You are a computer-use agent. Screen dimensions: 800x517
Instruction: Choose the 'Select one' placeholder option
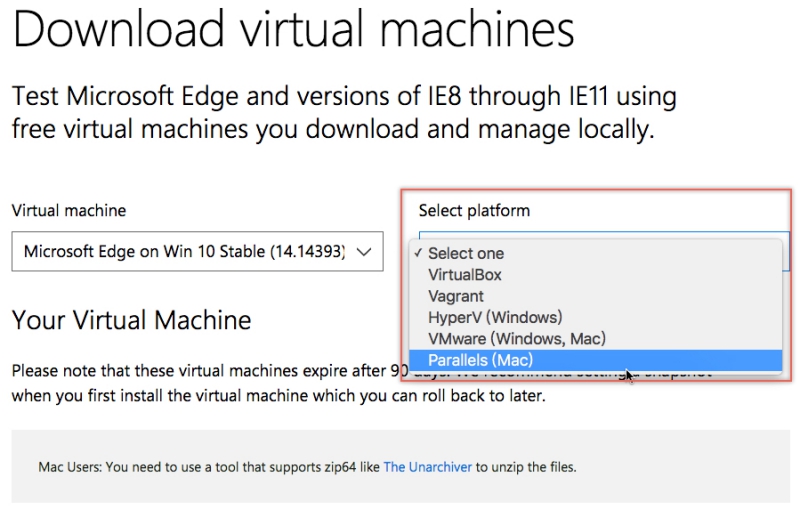coord(466,254)
